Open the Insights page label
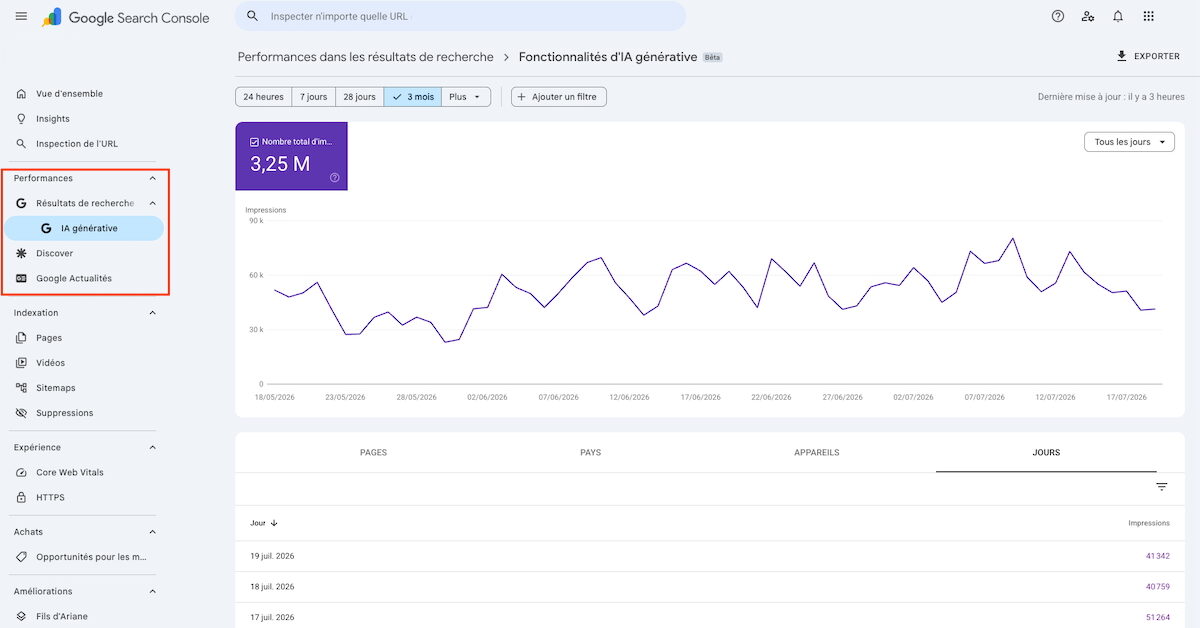This screenshot has width=1200, height=628. coord(53,119)
